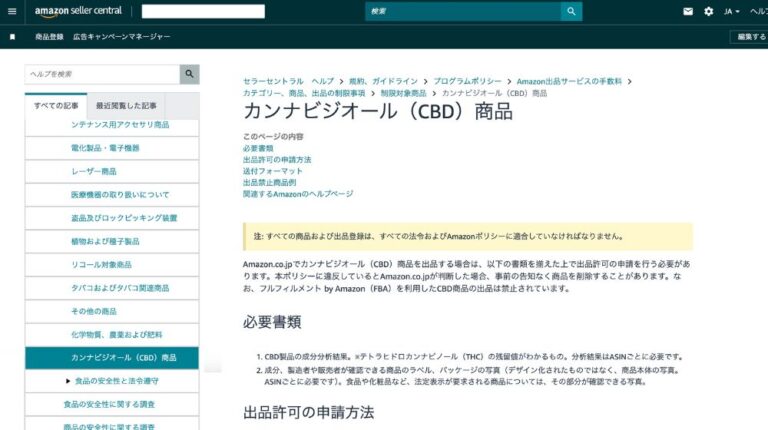Open the settings gear icon
Screen dimensions: 768x430
[708, 11]
